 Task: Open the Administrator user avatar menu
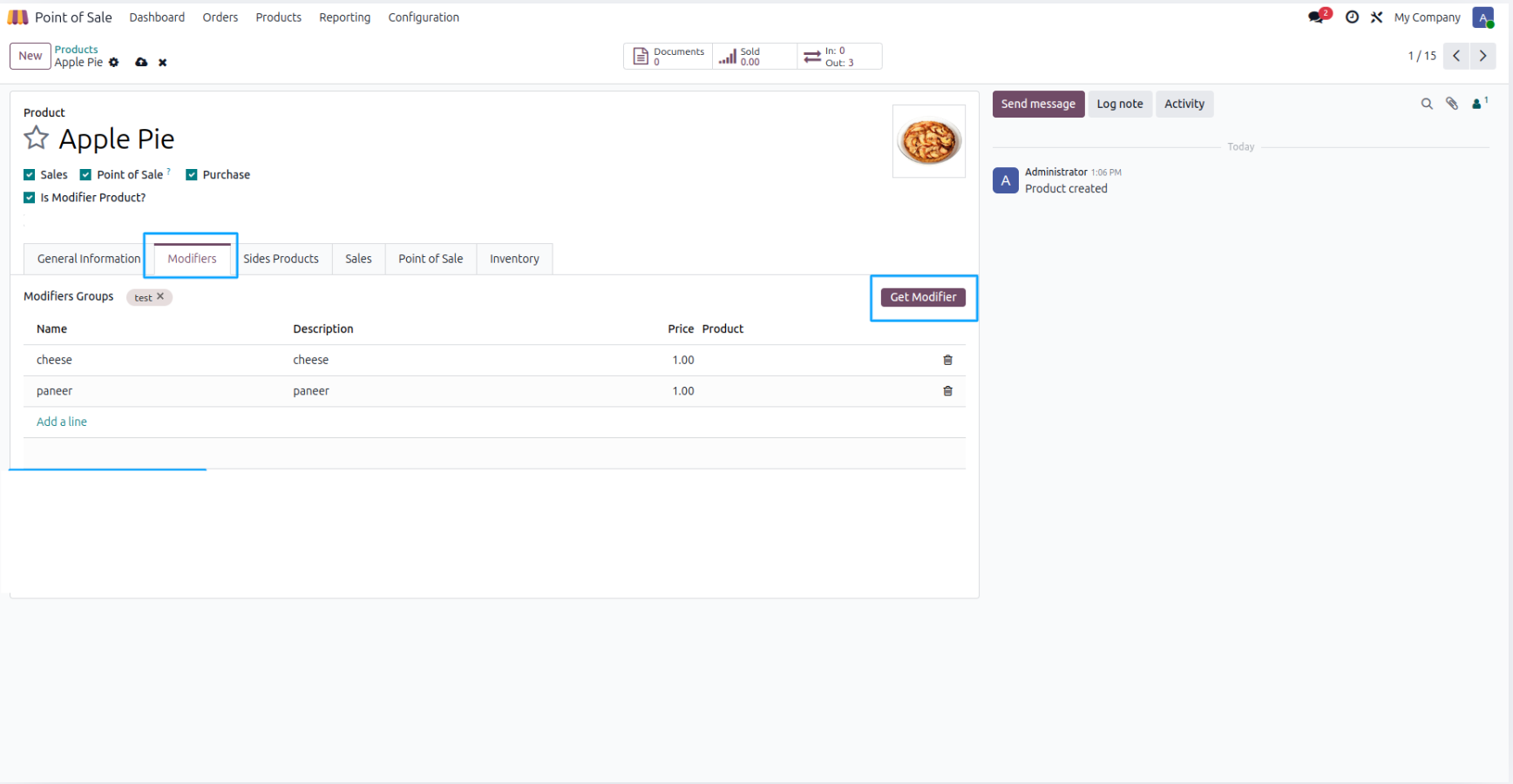point(1483,17)
